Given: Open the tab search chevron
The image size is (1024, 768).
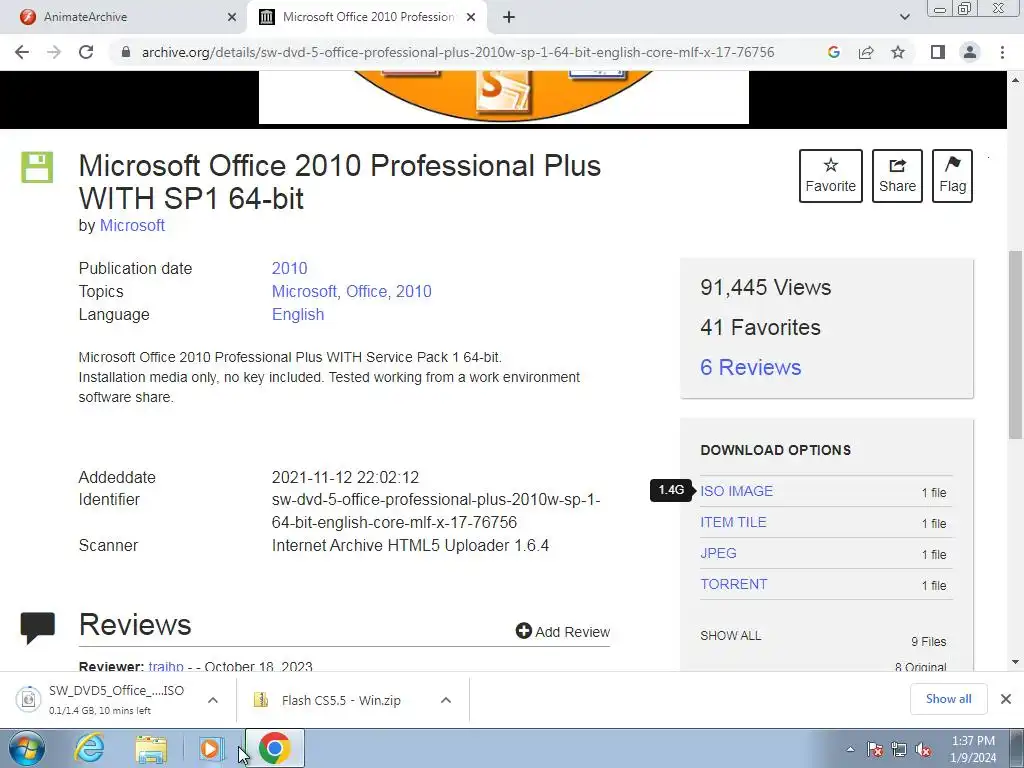Looking at the screenshot, I should pos(904,17).
